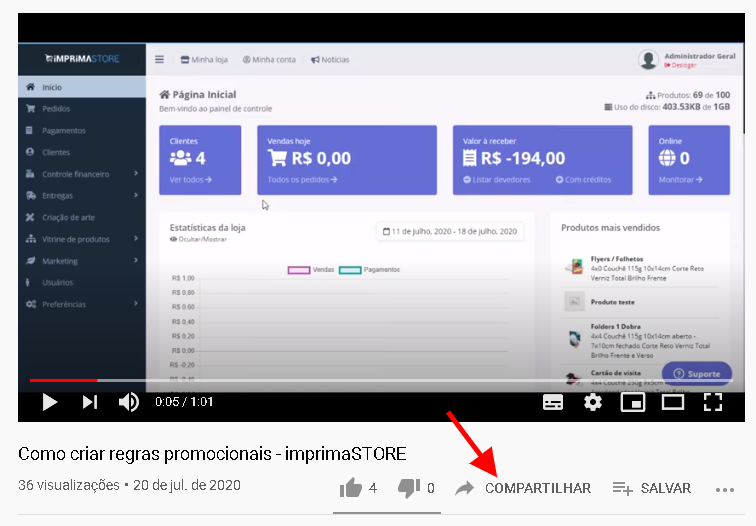Click Com créditos link
The image size is (756, 526).
tap(583, 179)
